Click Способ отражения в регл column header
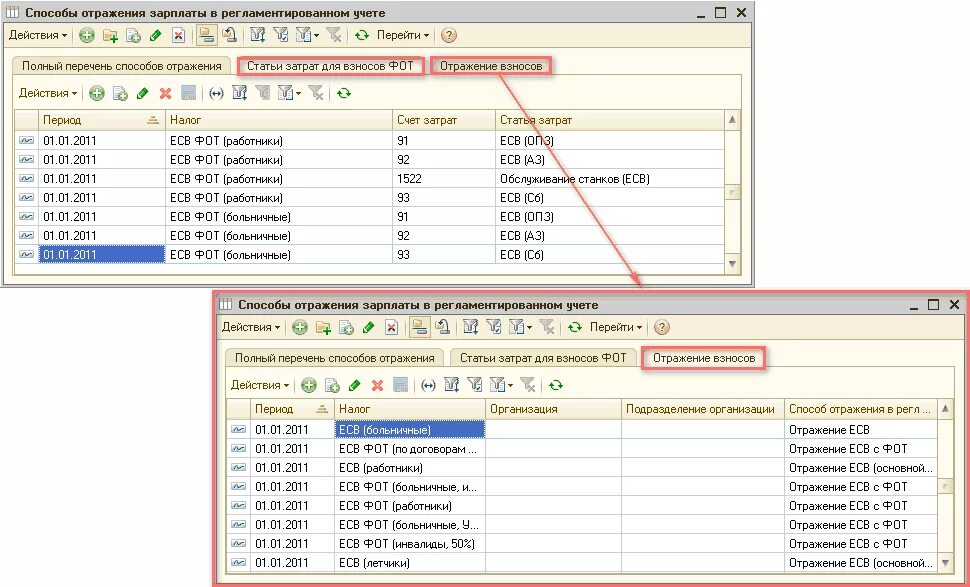This screenshot has width=970, height=587. point(861,409)
